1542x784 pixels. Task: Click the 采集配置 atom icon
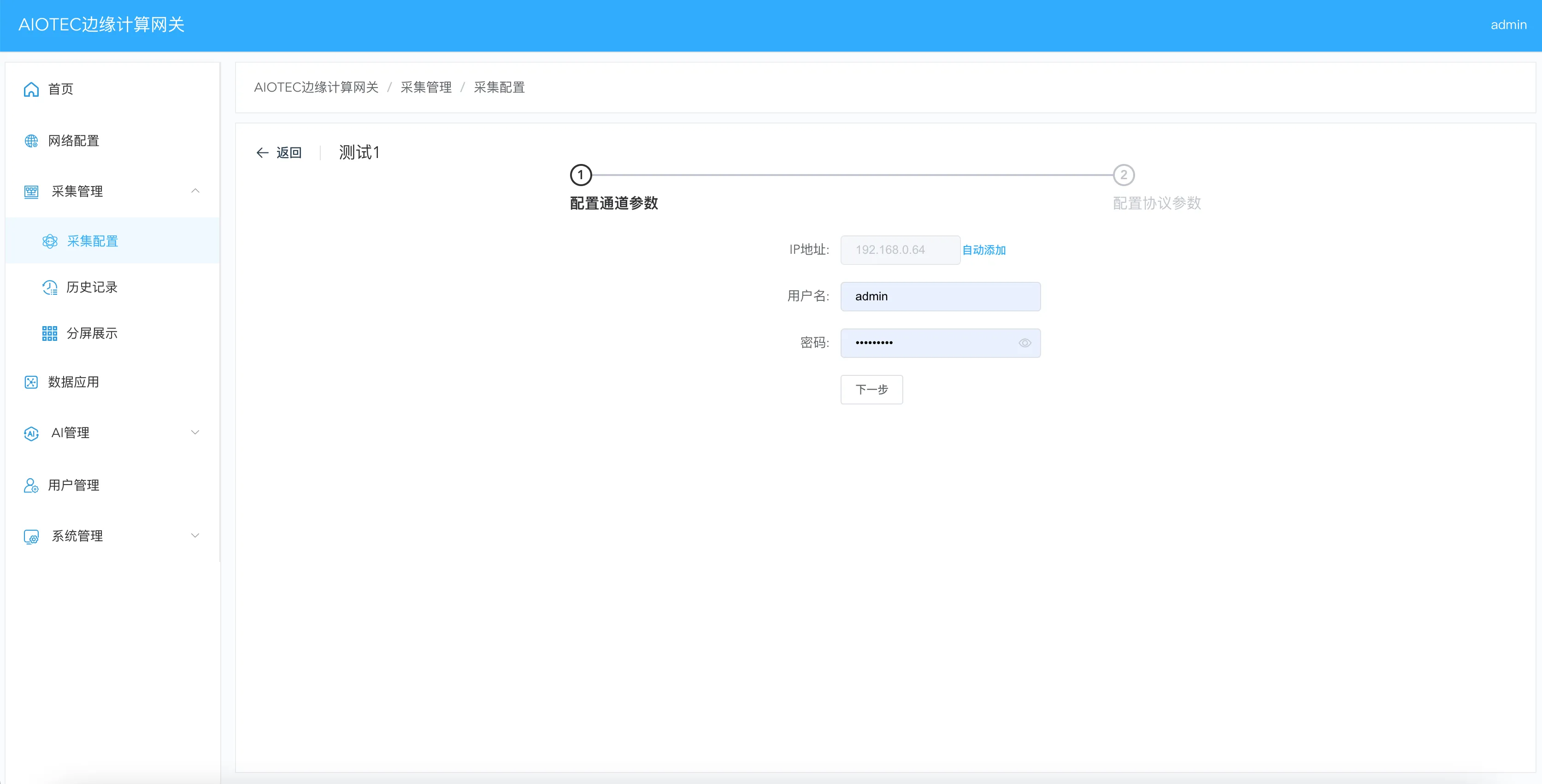(x=50, y=241)
